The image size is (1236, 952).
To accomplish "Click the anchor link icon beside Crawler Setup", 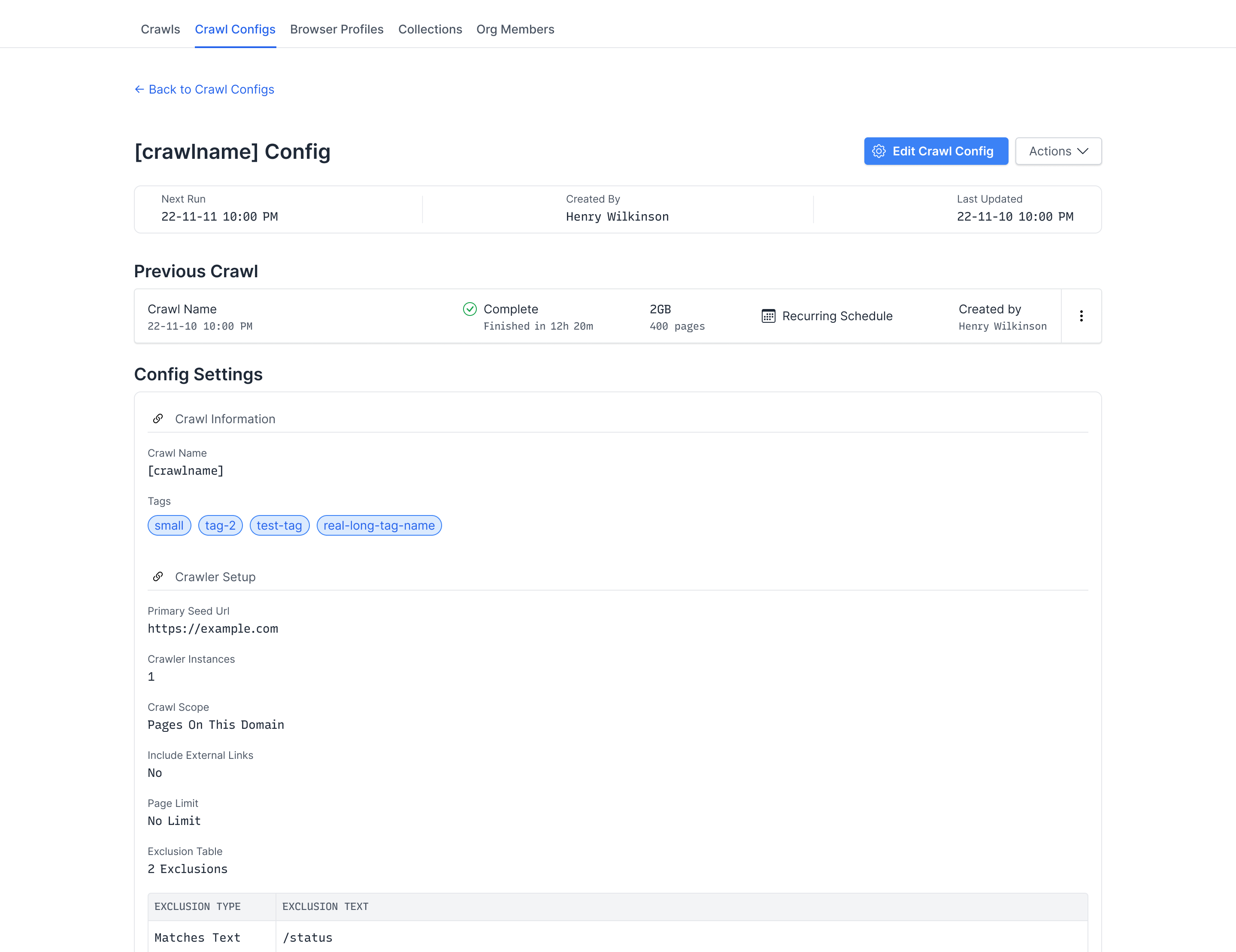I will (158, 576).
